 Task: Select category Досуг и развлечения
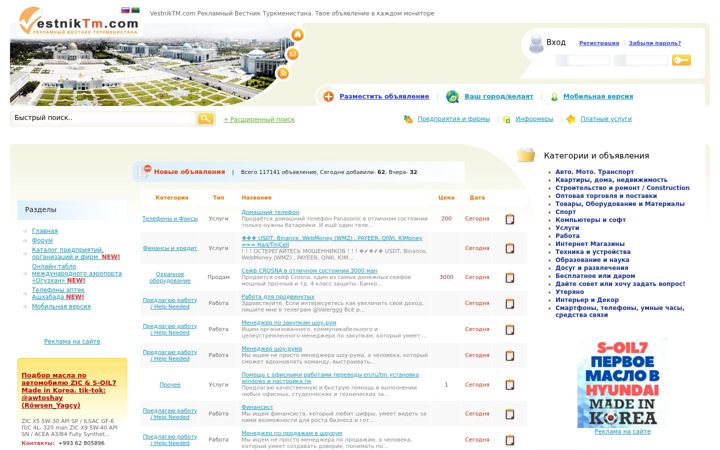(x=592, y=268)
